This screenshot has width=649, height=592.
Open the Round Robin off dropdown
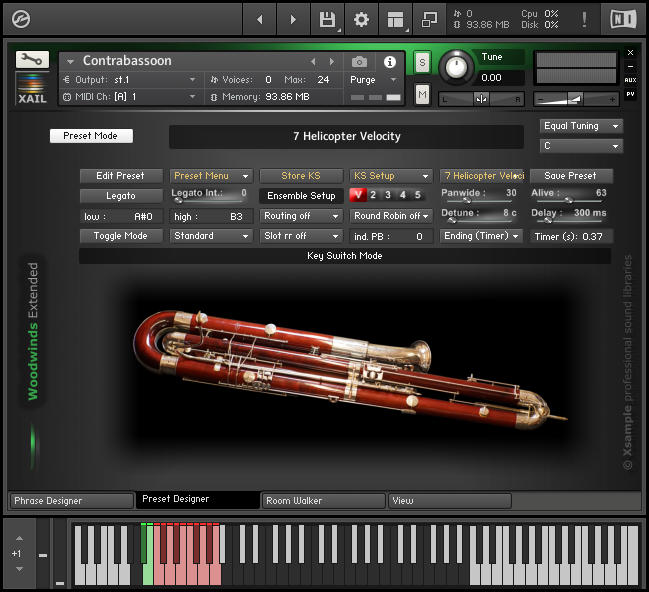391,216
